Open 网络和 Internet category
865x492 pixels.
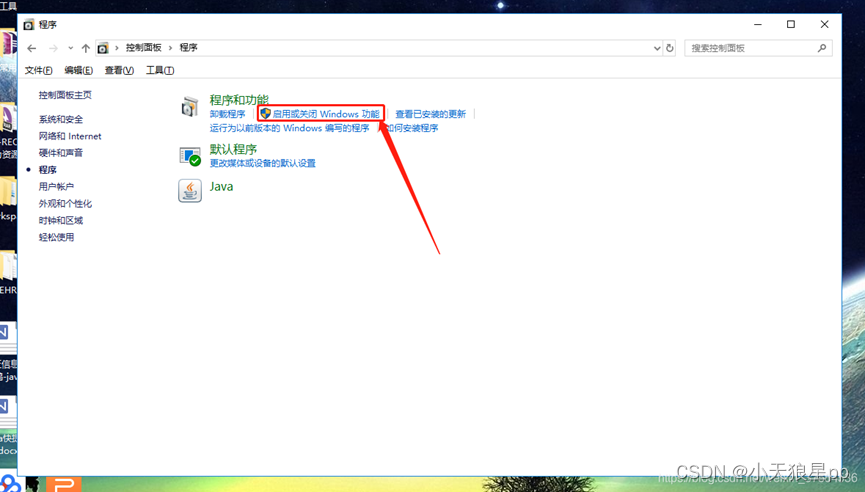click(70, 136)
